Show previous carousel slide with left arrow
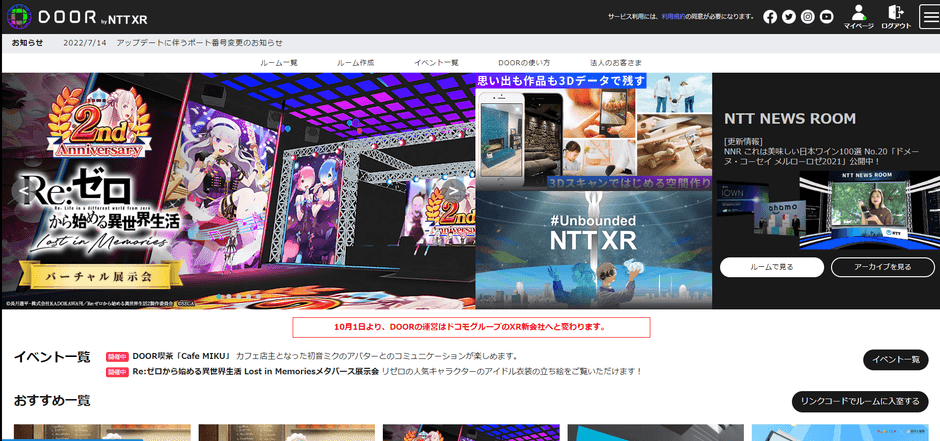Viewport: 940px width, 441px height. click(x=21, y=190)
